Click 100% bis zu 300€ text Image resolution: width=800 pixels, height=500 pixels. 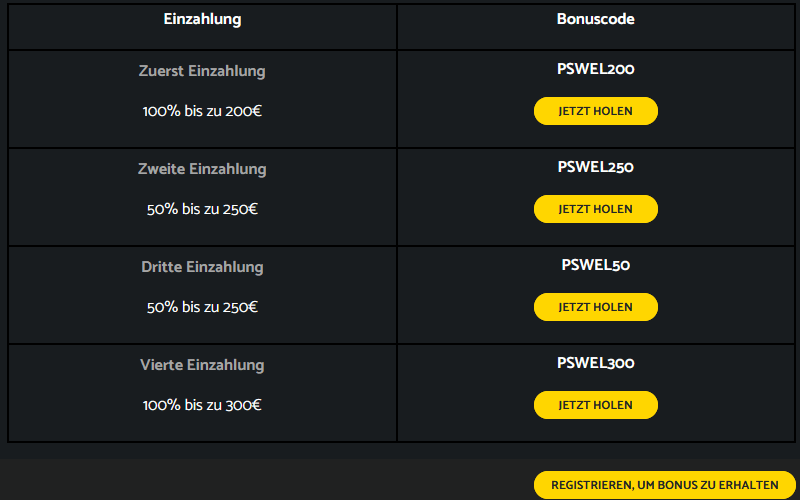pos(202,405)
